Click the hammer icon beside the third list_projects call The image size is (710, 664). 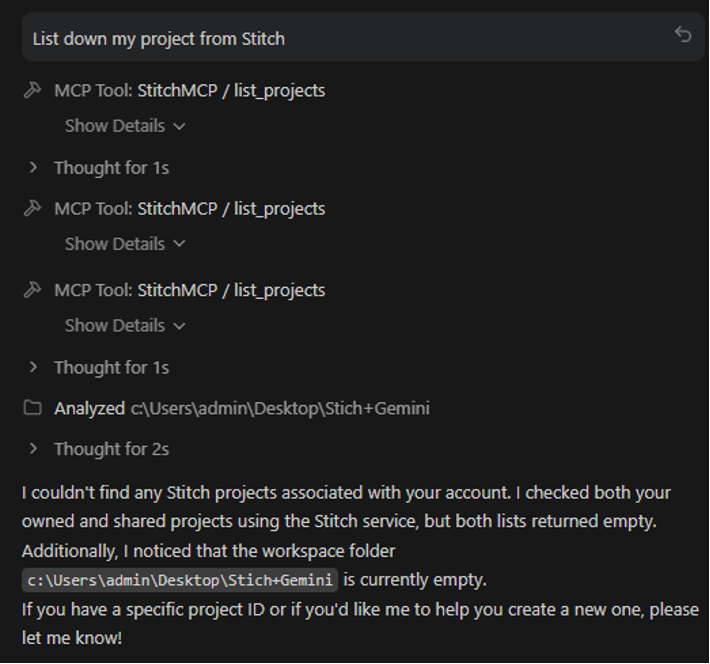pos(32,290)
